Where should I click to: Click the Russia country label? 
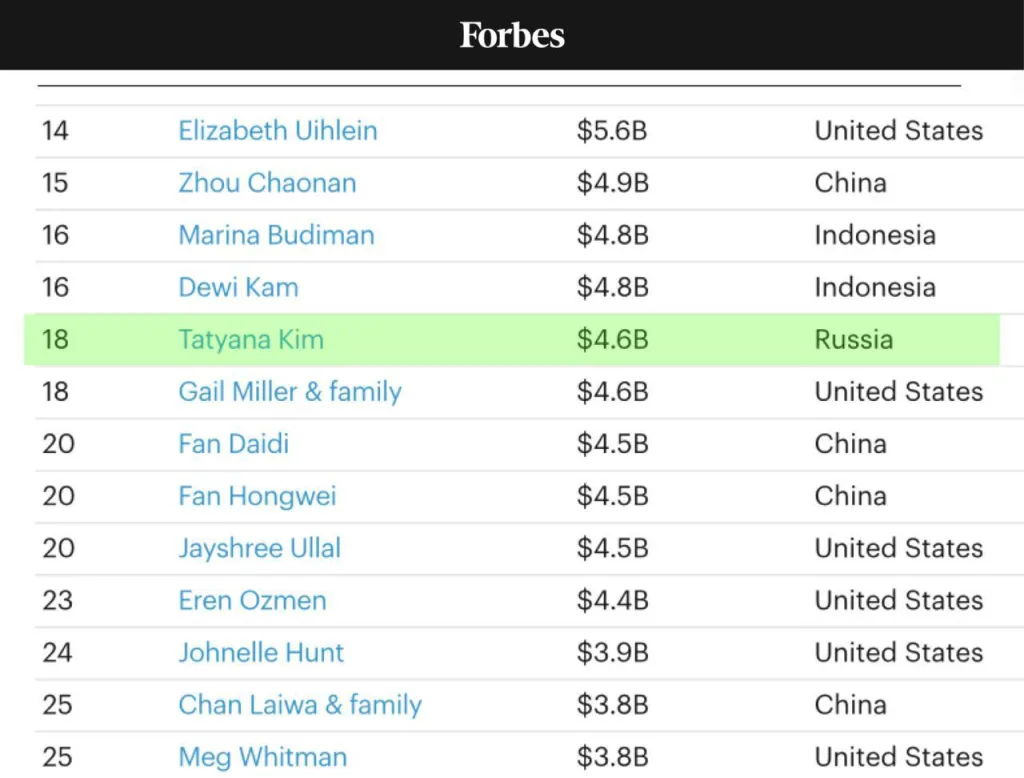[852, 339]
